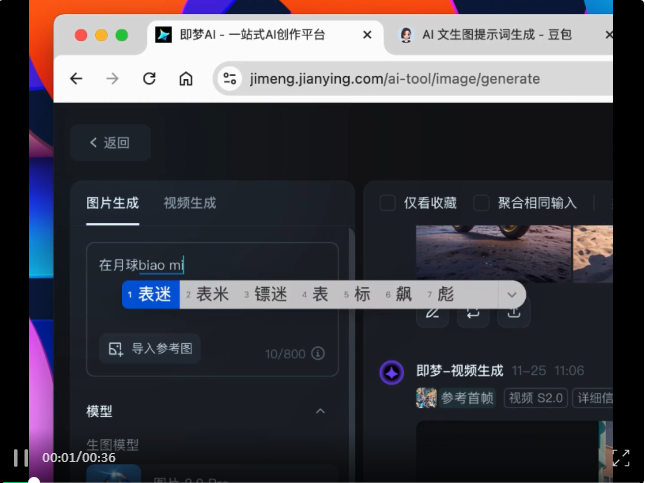This screenshot has width=645, height=483.
Task: Choose candidate 4 表
Action: [x=316, y=295]
